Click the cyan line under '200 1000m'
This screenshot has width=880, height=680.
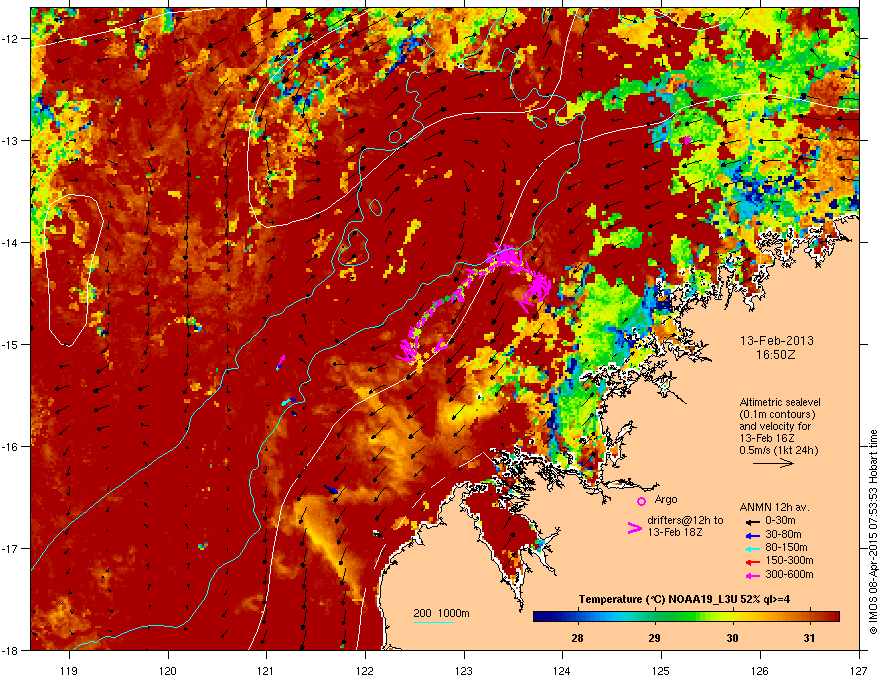[433, 622]
